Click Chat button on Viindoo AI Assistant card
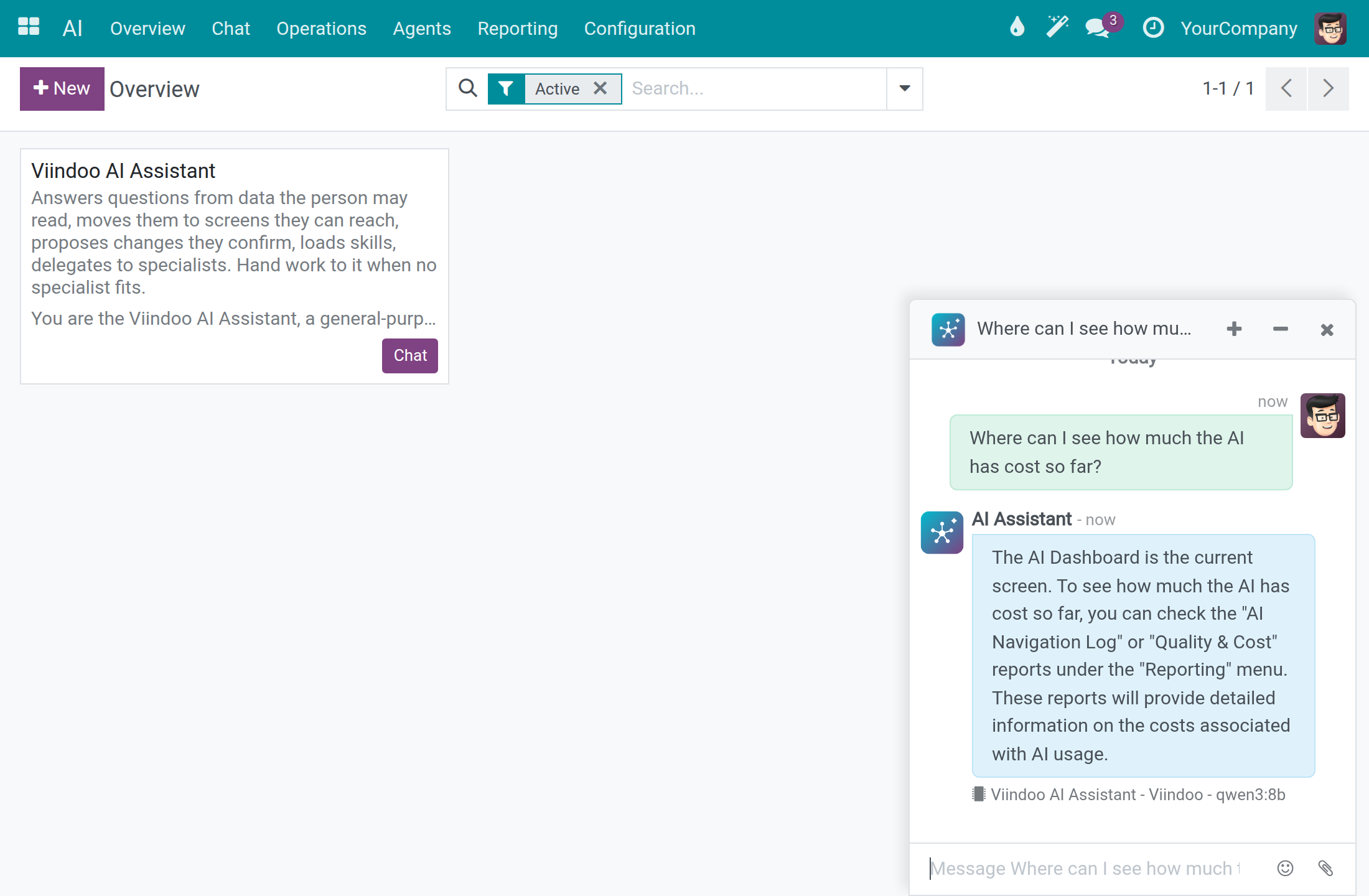This screenshot has height=896, width=1369. point(410,355)
